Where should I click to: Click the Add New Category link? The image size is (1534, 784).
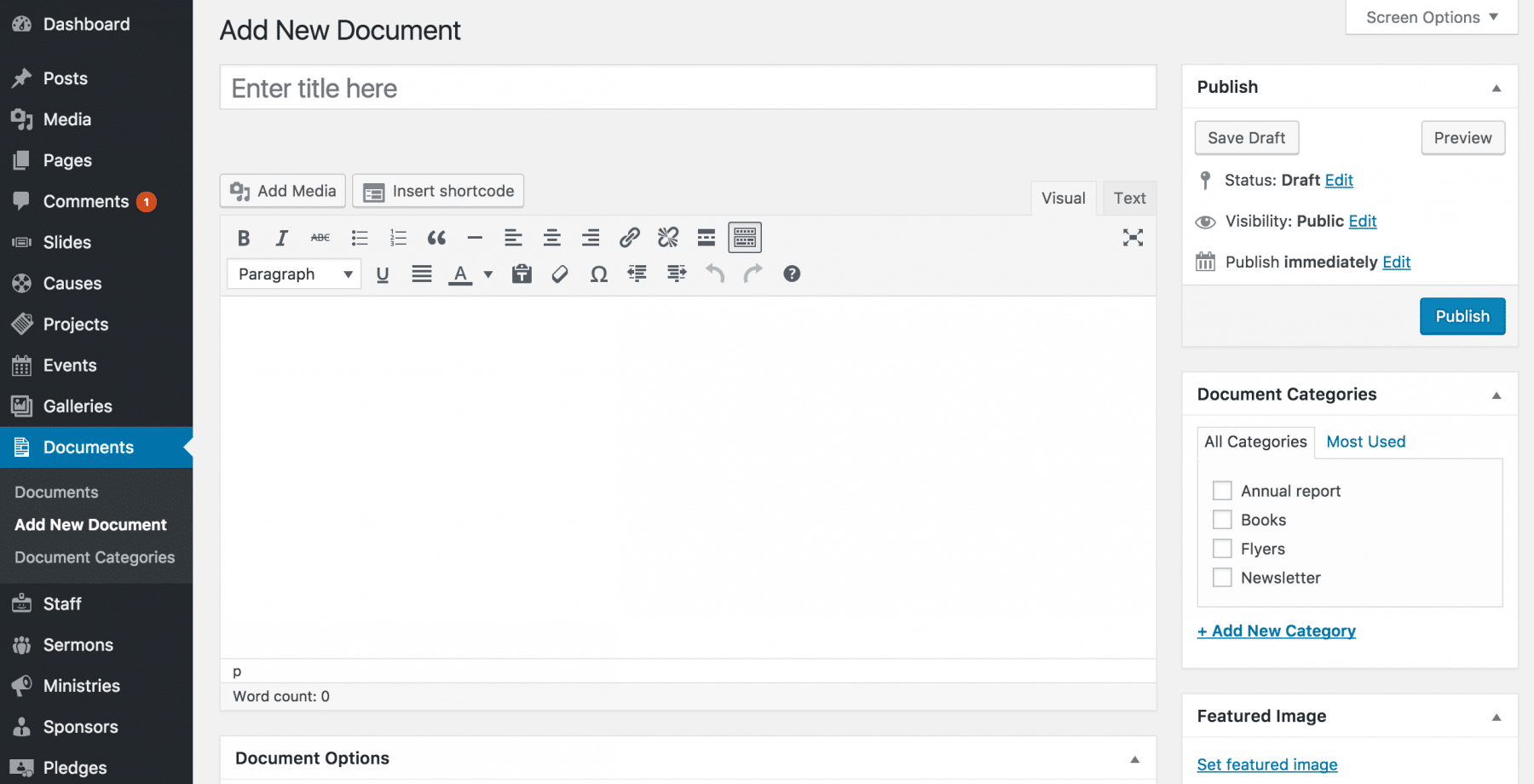tap(1277, 631)
